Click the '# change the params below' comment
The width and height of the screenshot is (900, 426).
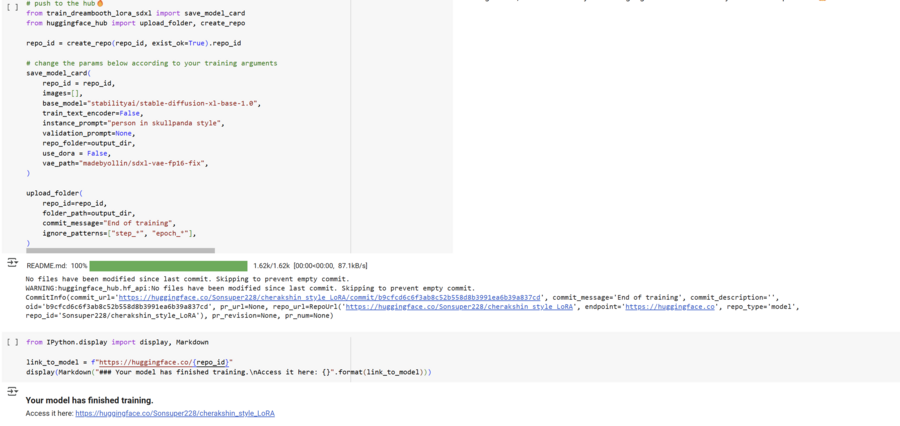point(152,63)
